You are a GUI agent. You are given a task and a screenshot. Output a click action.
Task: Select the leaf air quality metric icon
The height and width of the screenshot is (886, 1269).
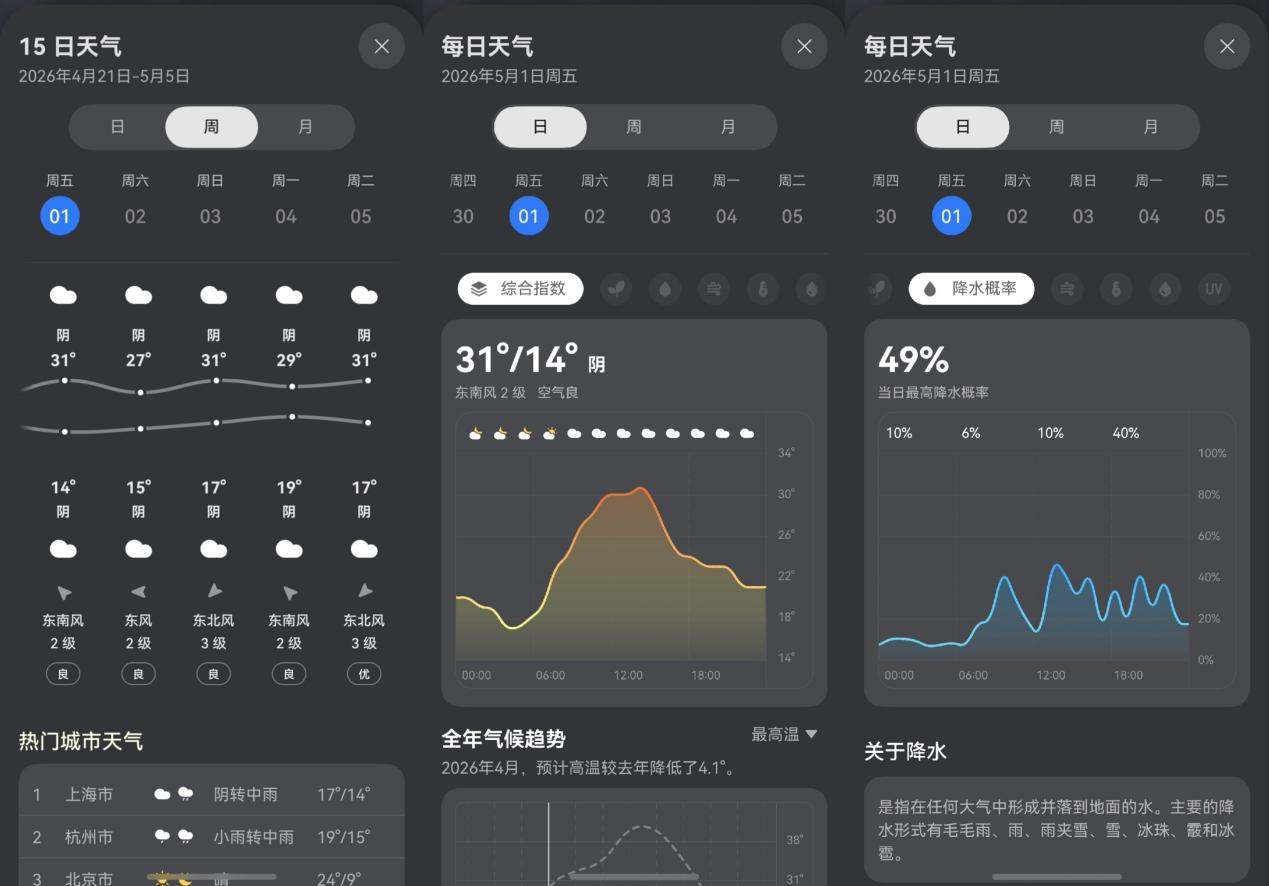(x=615, y=288)
